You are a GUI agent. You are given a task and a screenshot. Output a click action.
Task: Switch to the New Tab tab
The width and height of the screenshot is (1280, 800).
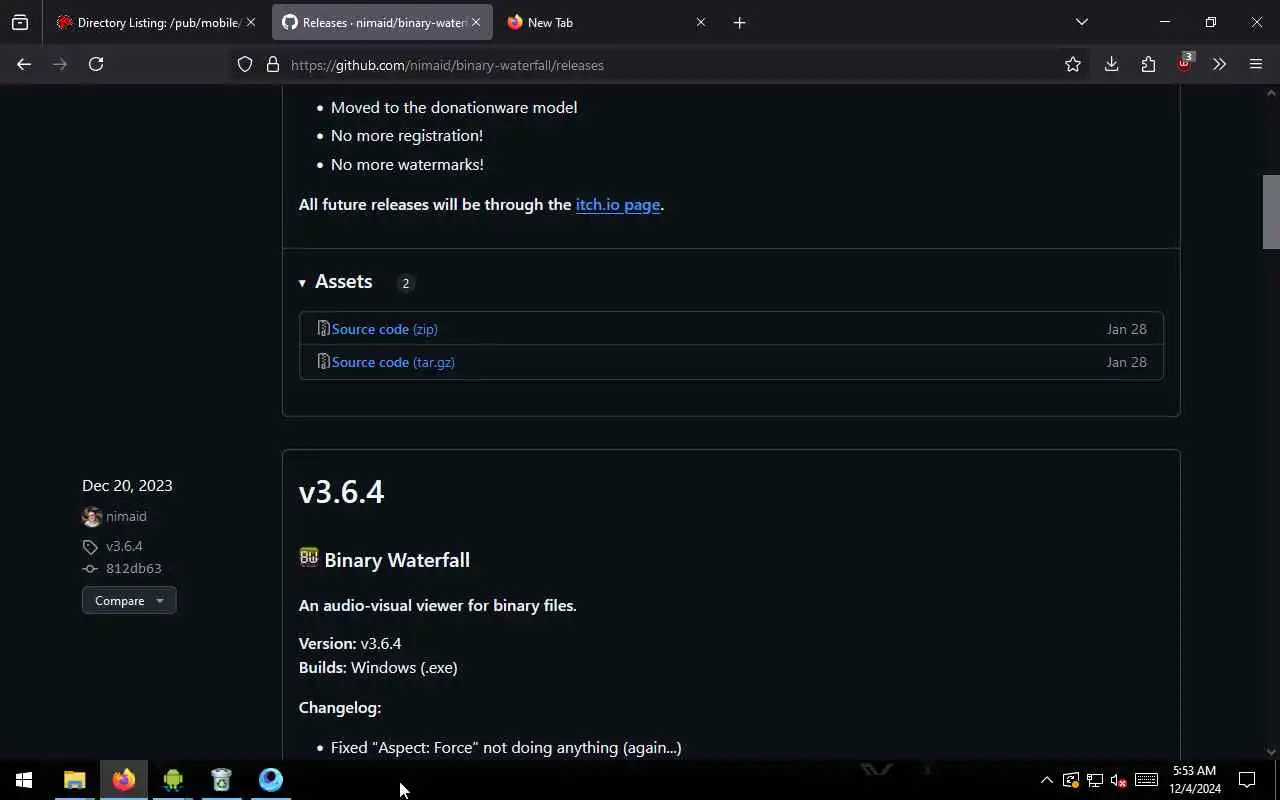pyautogui.click(x=607, y=22)
